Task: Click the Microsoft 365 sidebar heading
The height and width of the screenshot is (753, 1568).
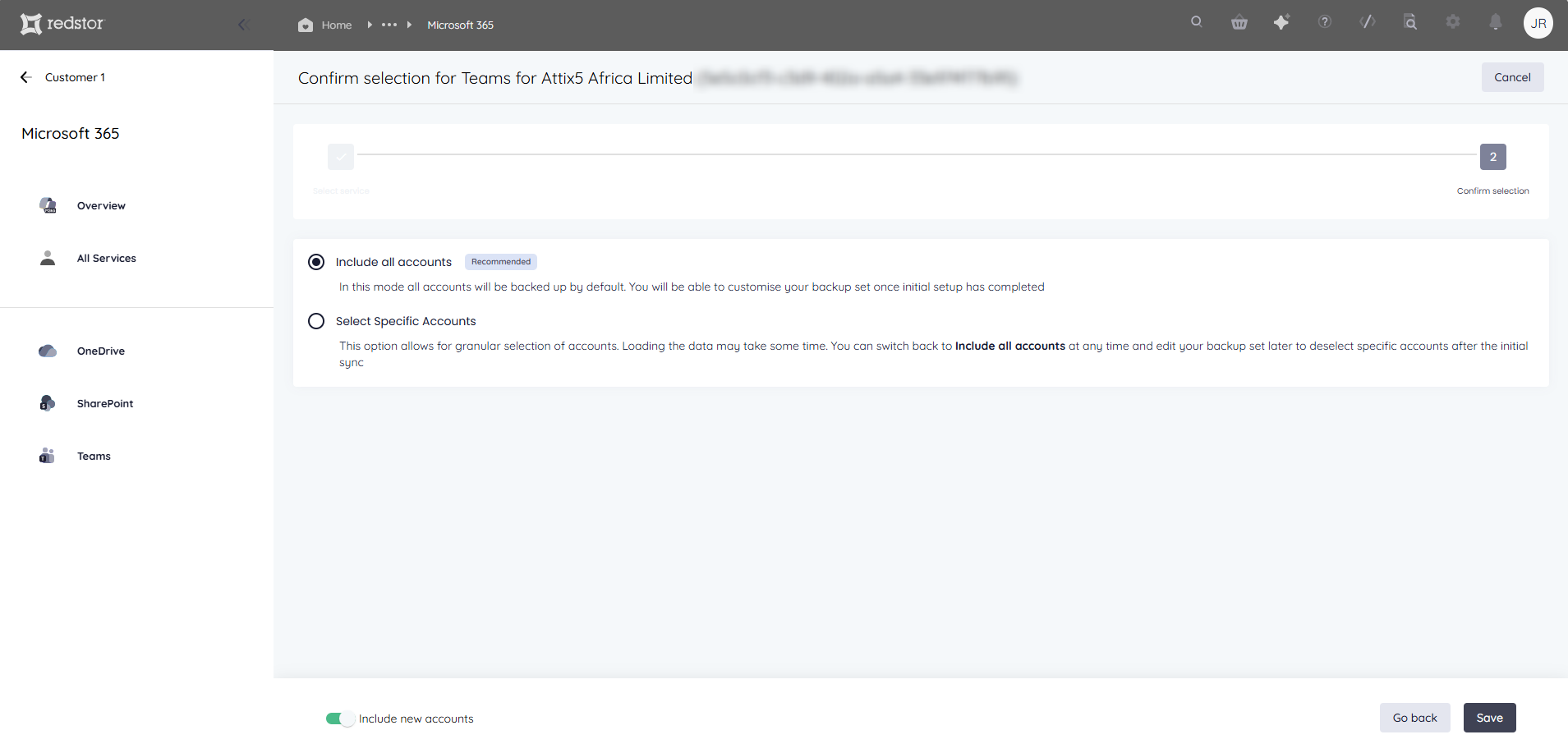Action: pos(71,133)
